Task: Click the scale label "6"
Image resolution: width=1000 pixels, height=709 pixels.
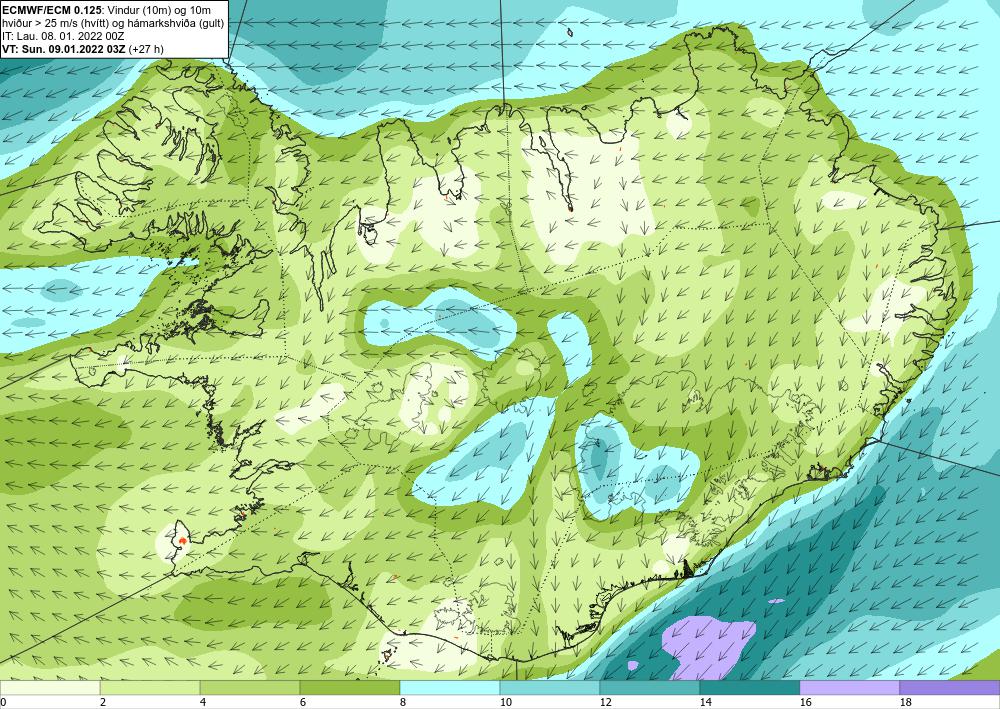Action: point(303,702)
